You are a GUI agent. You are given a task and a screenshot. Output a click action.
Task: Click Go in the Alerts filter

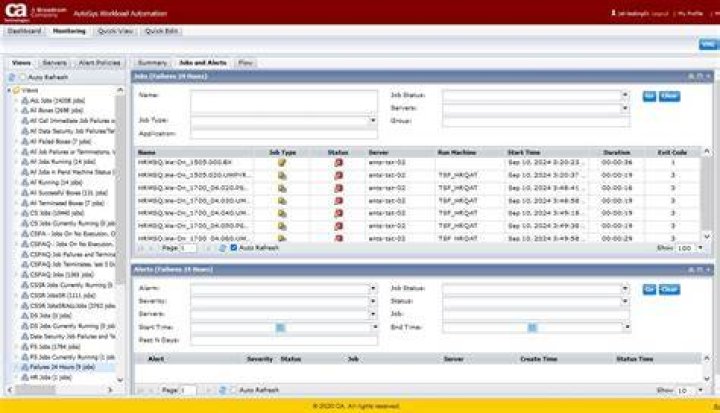tap(649, 289)
